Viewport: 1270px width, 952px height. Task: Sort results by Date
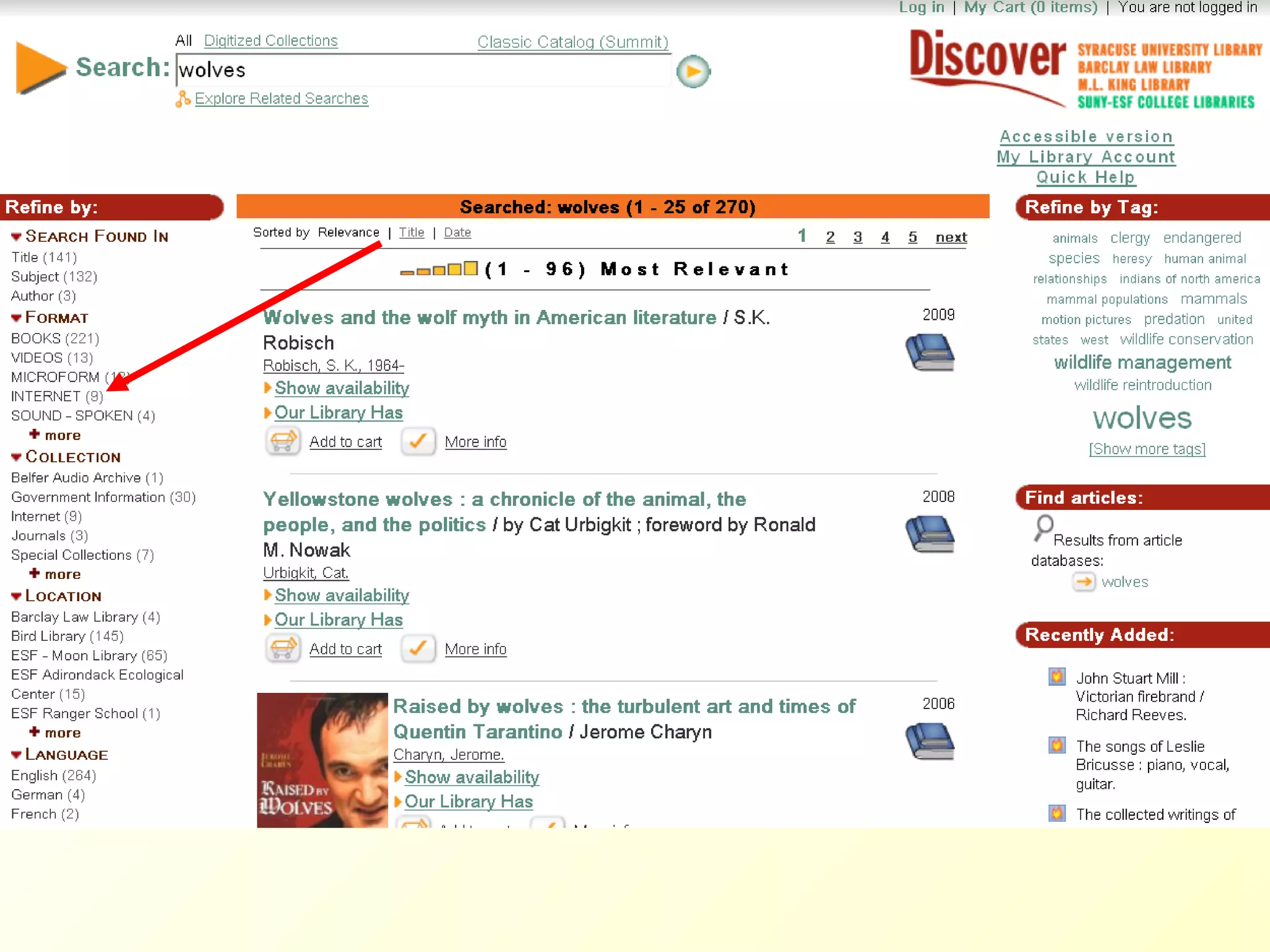457,232
